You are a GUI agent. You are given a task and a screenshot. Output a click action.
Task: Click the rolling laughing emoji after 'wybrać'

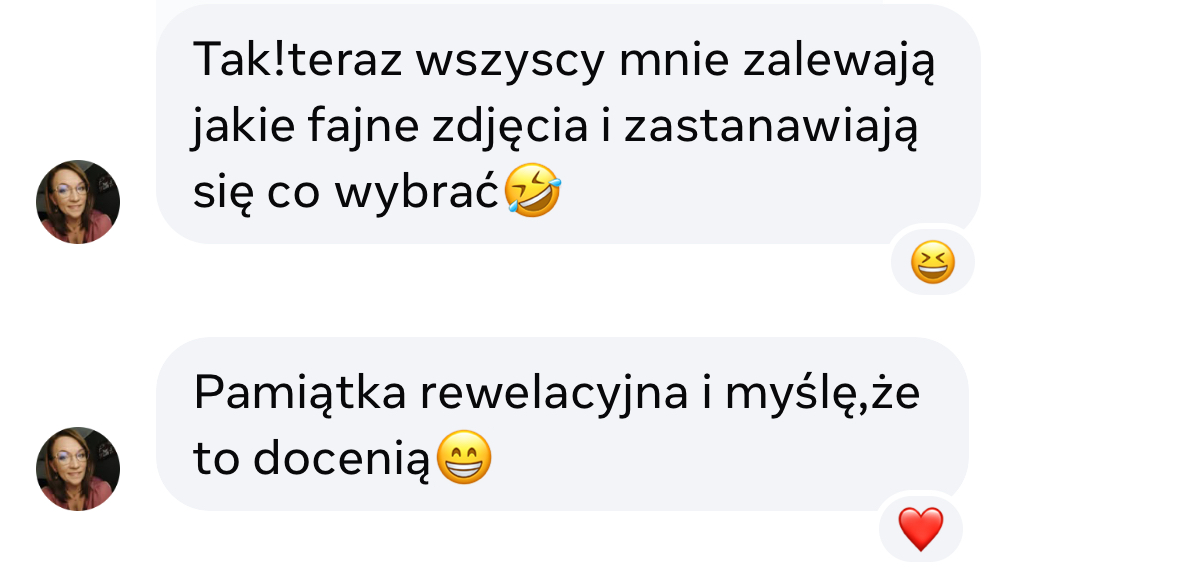(533, 190)
